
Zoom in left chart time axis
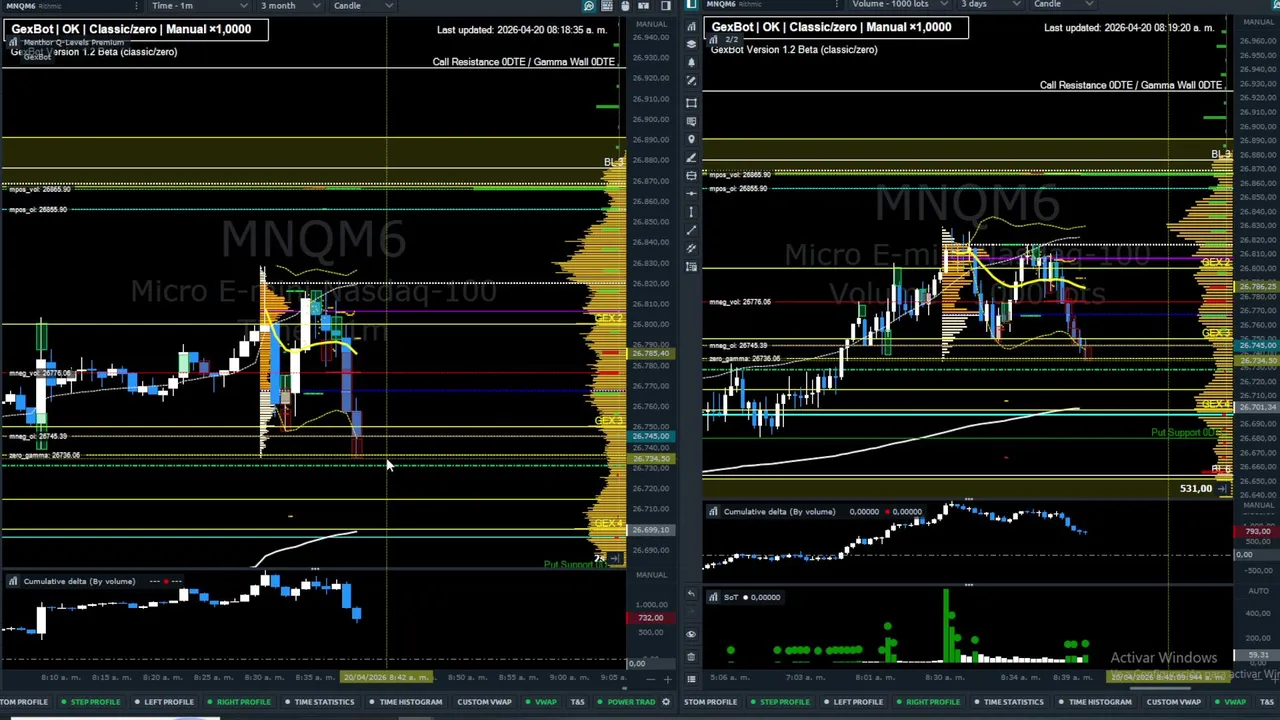tap(667, 679)
